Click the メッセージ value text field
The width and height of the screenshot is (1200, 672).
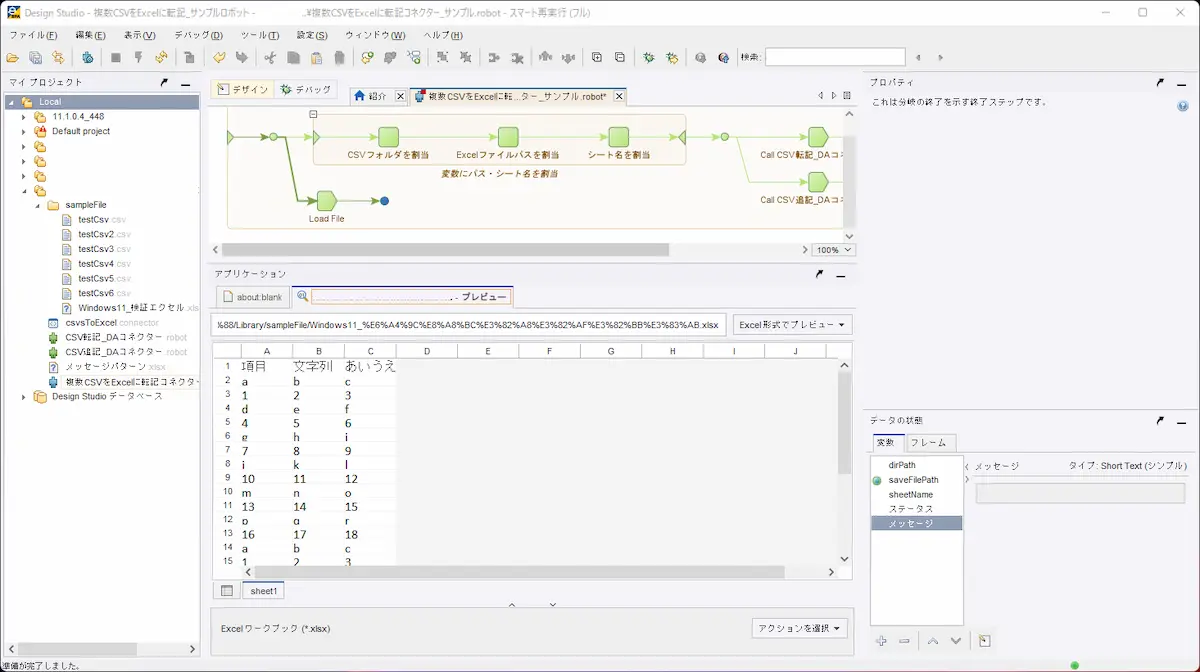coord(1079,493)
